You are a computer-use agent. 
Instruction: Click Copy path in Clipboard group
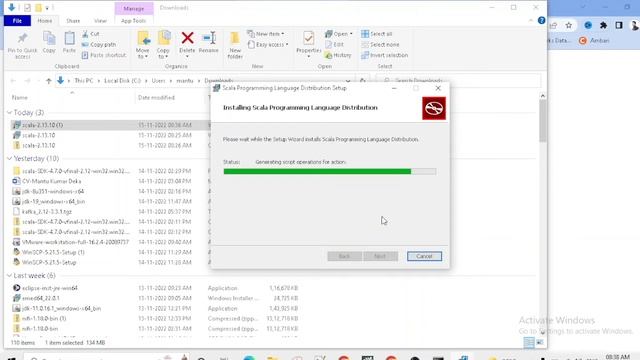(99, 44)
